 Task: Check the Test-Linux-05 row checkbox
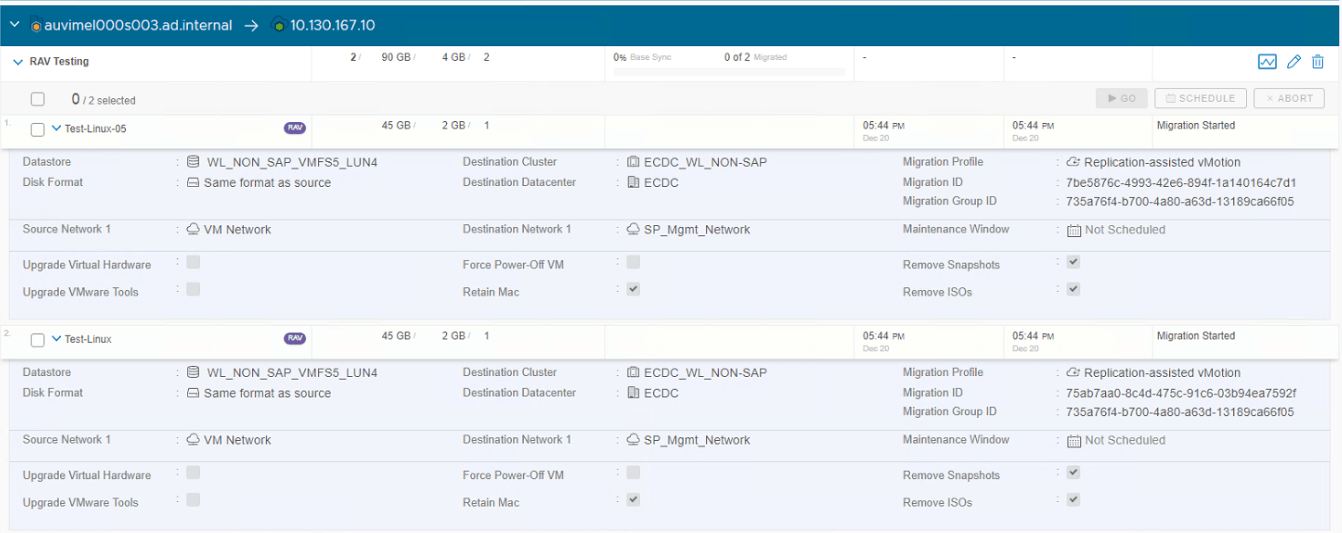point(38,129)
